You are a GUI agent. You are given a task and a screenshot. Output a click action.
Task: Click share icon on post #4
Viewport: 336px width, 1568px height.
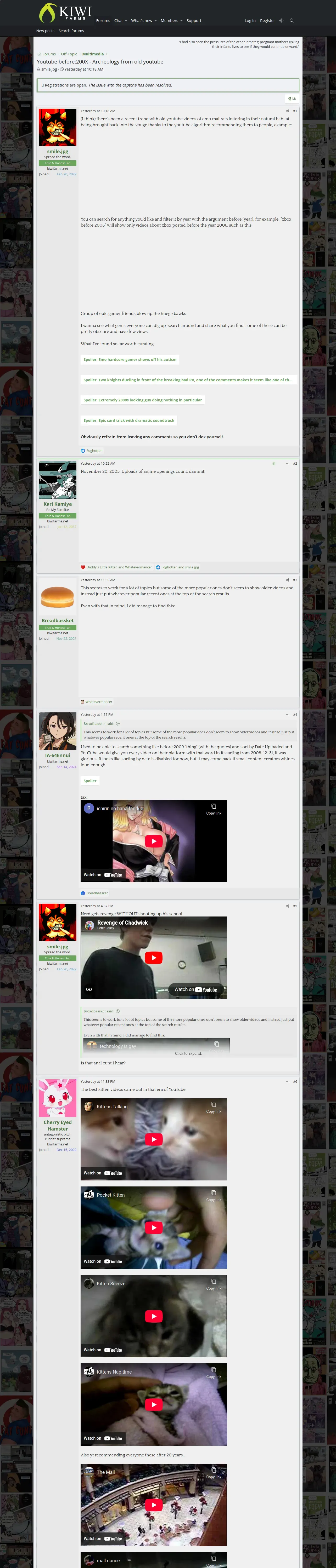[287, 714]
